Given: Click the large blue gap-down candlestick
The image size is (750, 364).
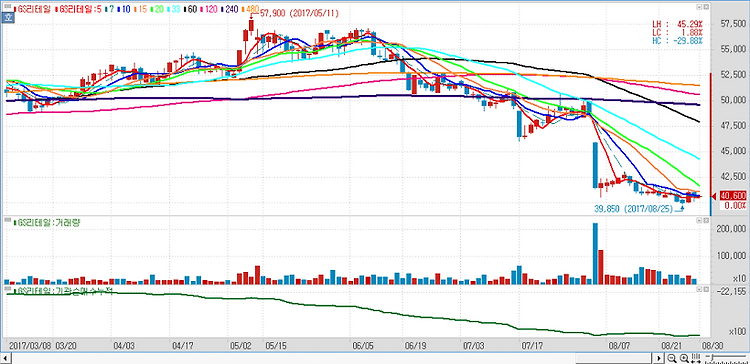Looking at the screenshot, I should coord(596,165).
